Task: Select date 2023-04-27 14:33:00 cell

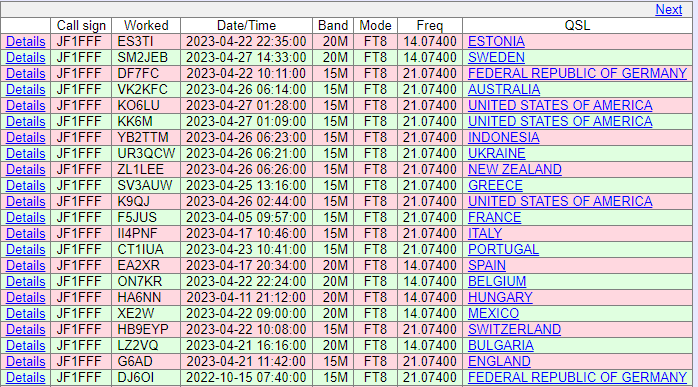Action: pos(246,57)
